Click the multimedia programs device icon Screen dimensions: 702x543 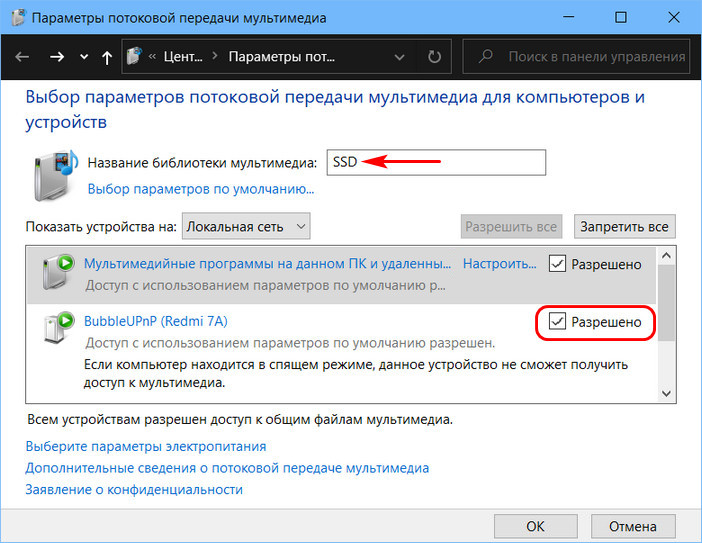59,269
